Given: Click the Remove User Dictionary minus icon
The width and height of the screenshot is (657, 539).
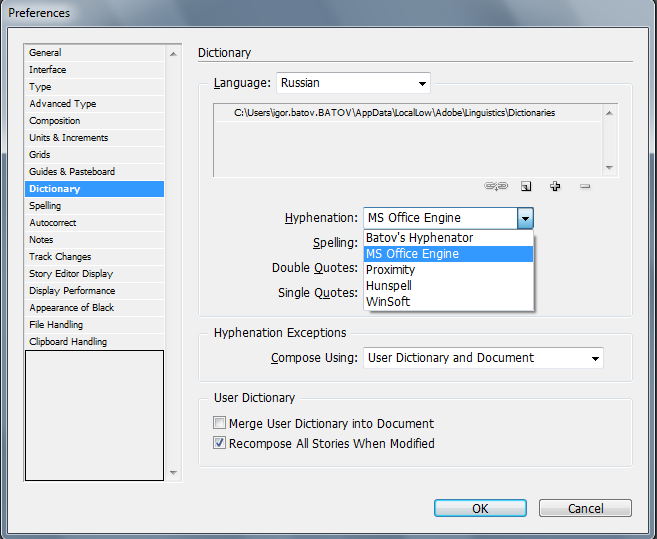Looking at the screenshot, I should [x=585, y=186].
